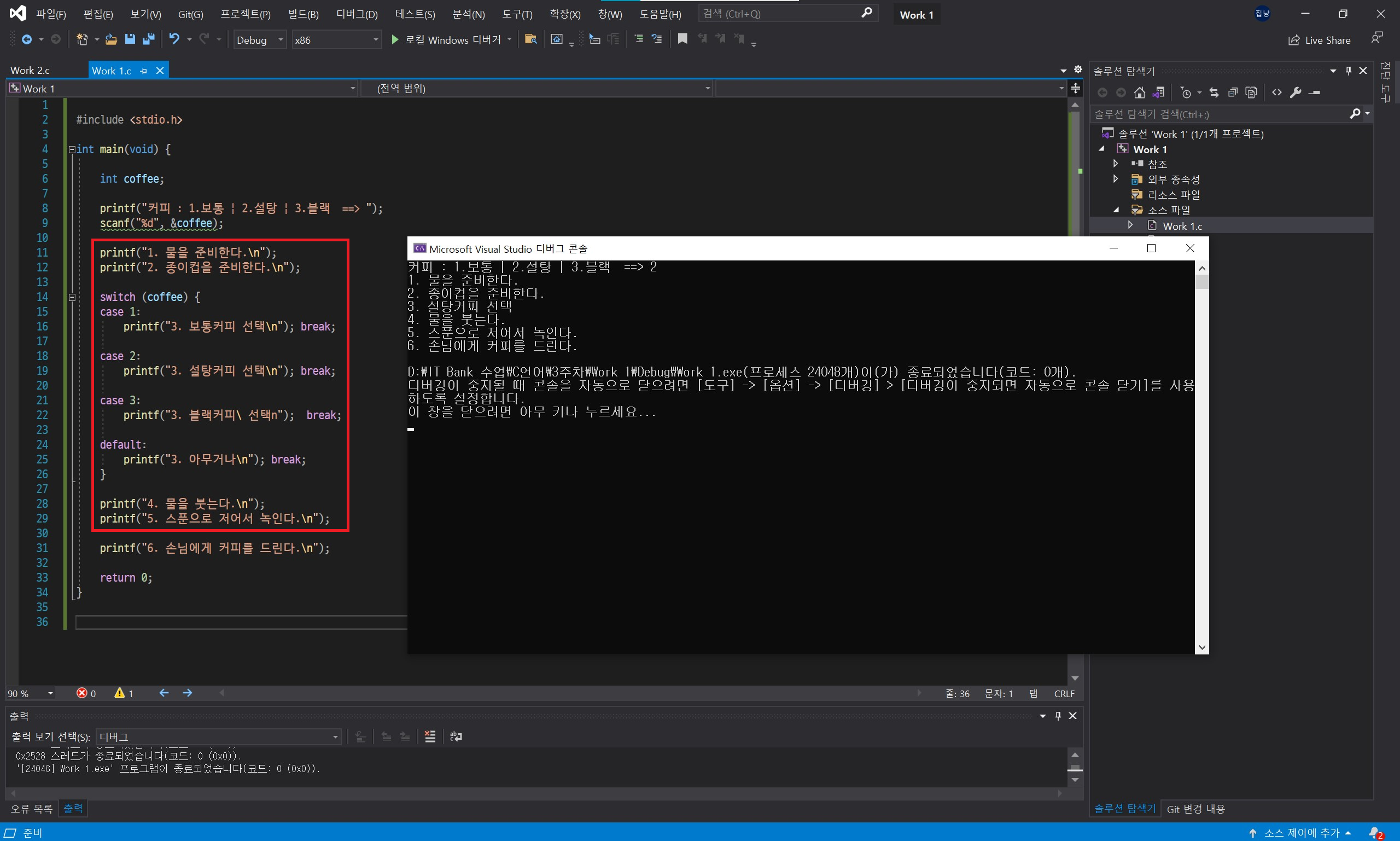Click the Bookmark toggle icon in toolbar
Viewport: 1400px width, 841px height.
(682, 39)
